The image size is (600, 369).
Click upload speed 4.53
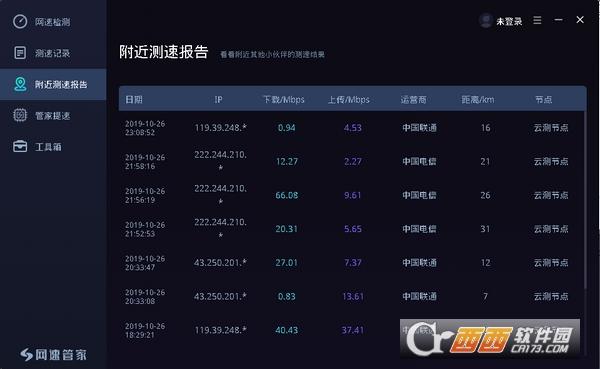click(x=352, y=128)
